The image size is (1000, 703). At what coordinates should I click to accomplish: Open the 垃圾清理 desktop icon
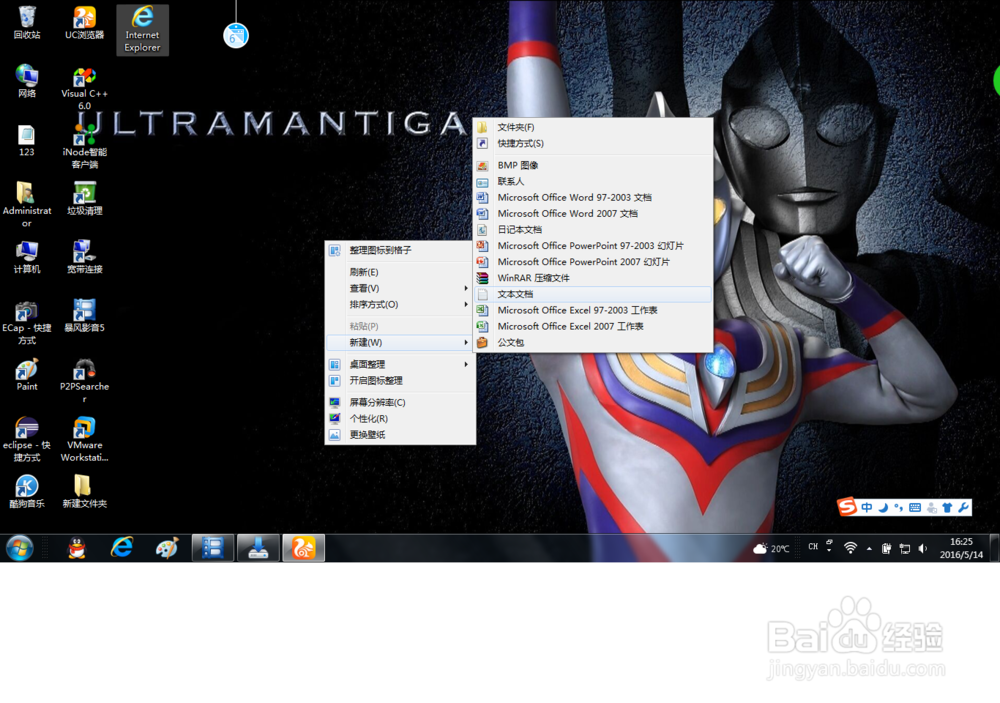[x=84, y=198]
